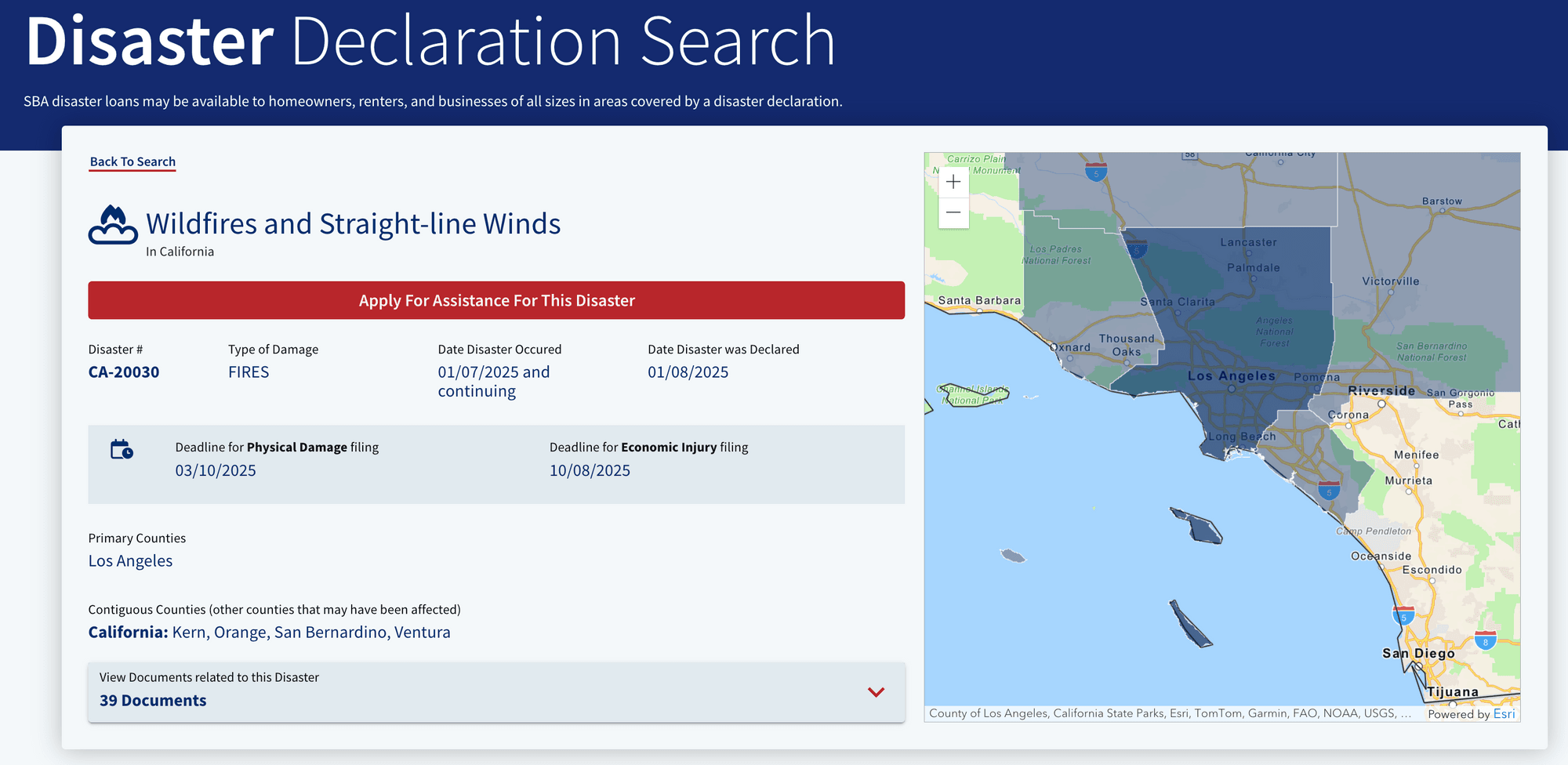Open the 39 Documents expander

153,701
